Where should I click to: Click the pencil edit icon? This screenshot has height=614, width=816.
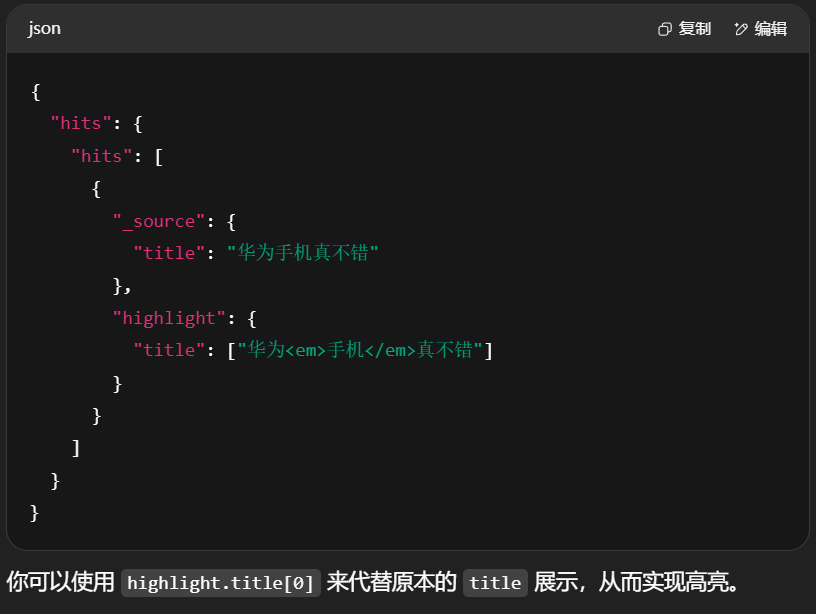741,29
